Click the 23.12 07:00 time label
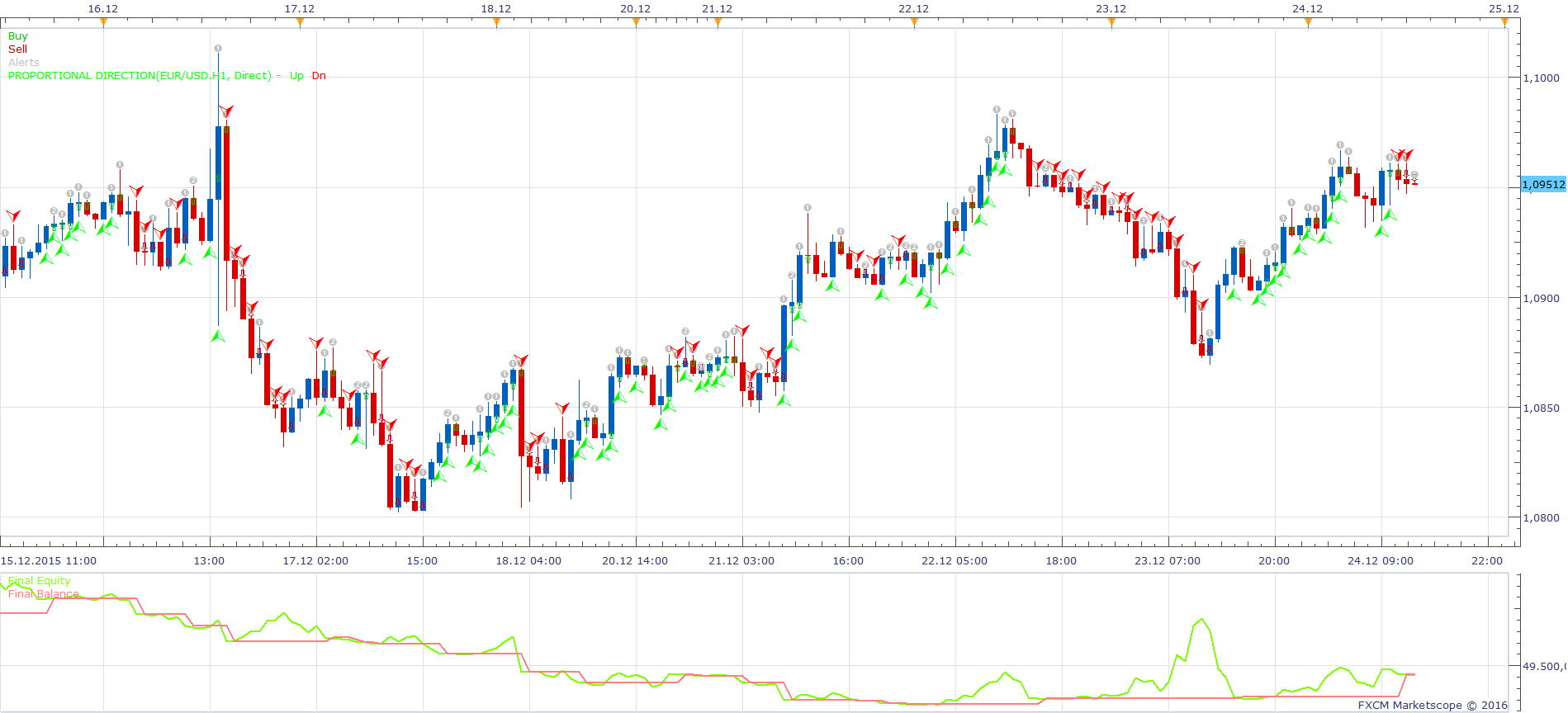This screenshot has width=1568, height=713. tap(1168, 561)
